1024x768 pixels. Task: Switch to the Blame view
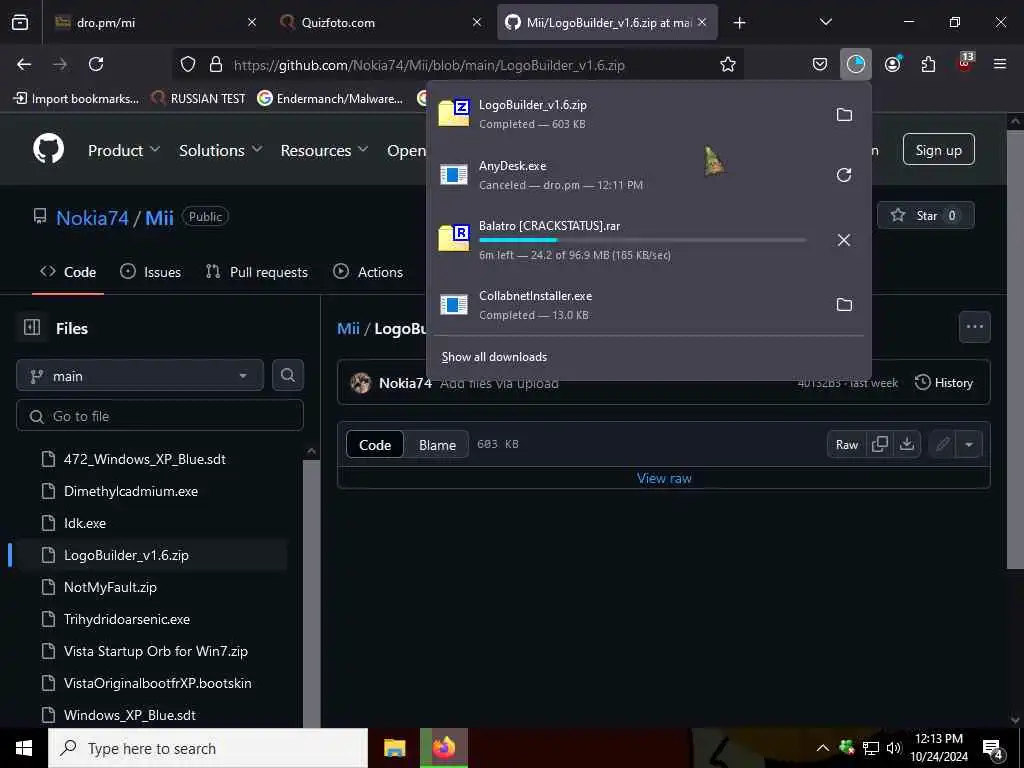437,445
